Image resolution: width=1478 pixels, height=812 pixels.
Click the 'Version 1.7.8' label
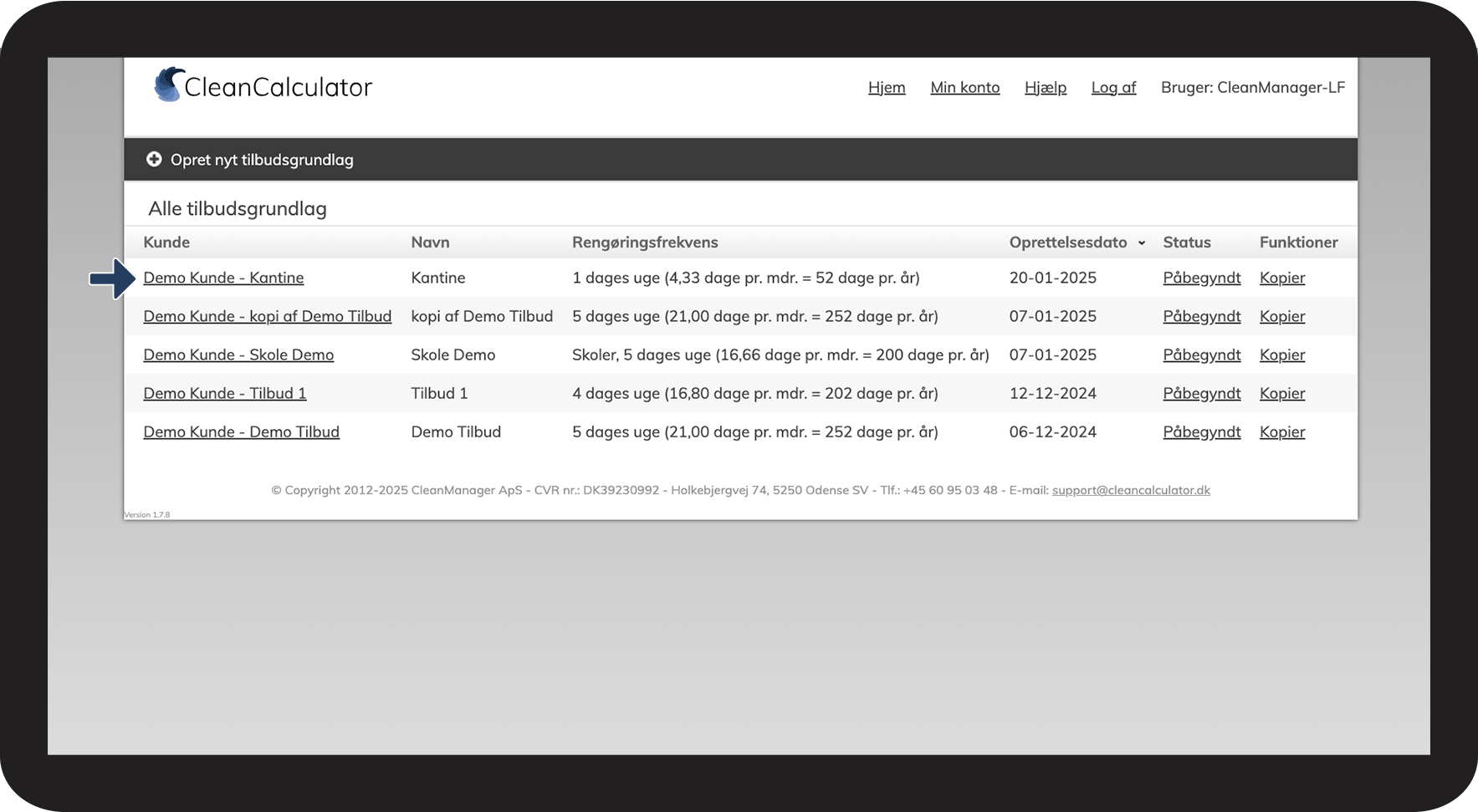[x=147, y=515]
